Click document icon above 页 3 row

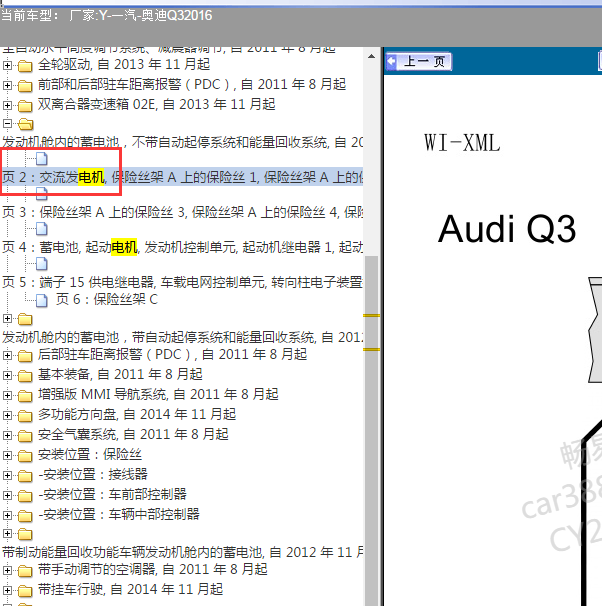(42, 194)
